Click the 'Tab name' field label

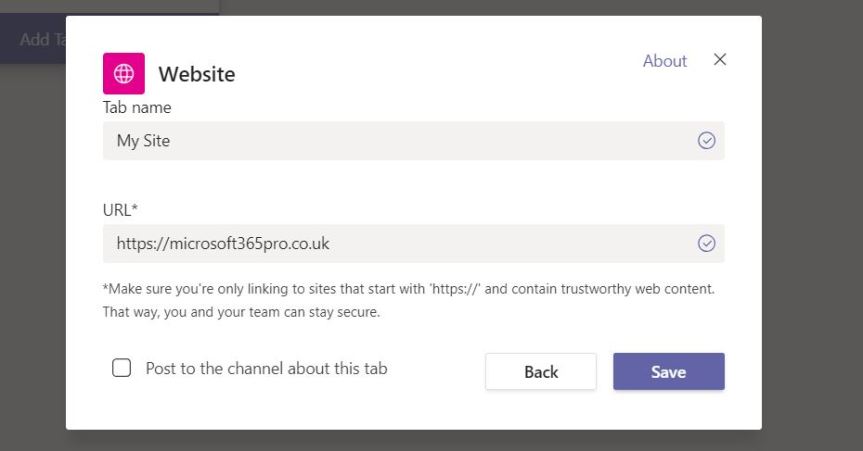137,106
